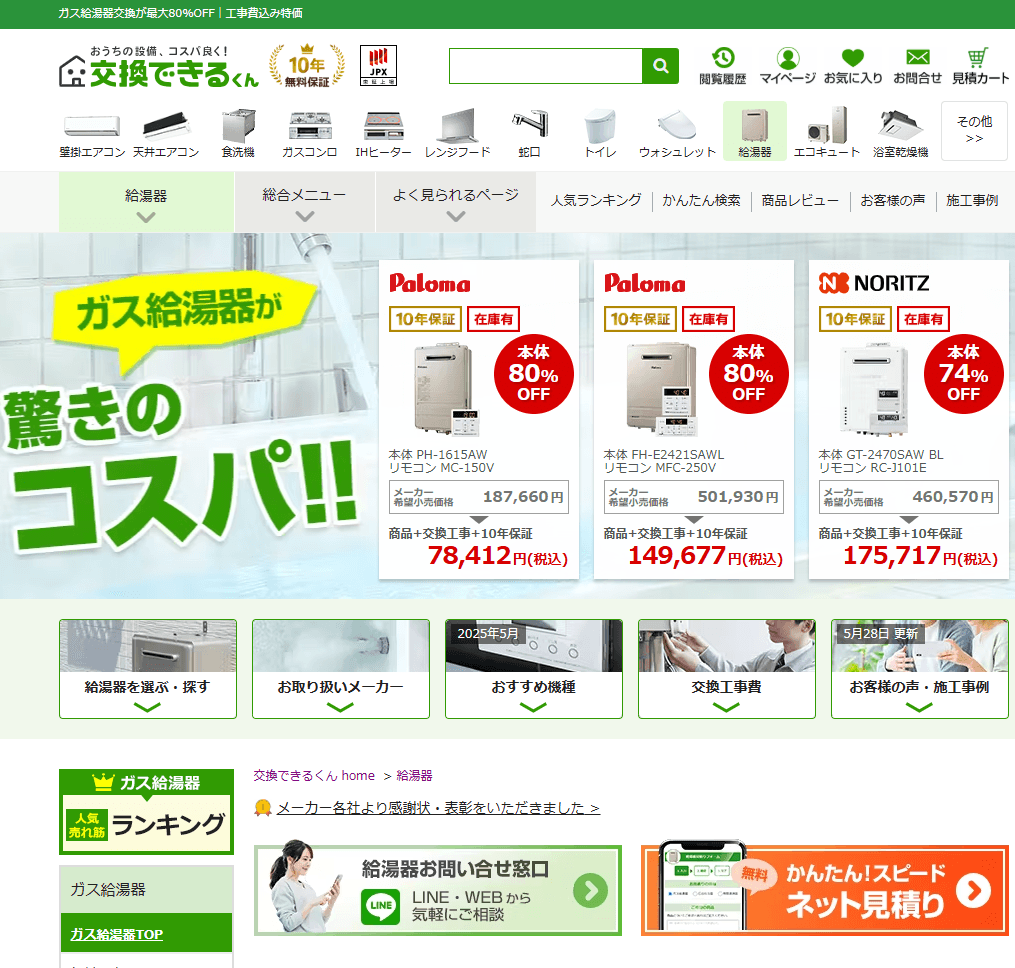Select the トイレ category icon
1015x968 pixels.
click(600, 132)
